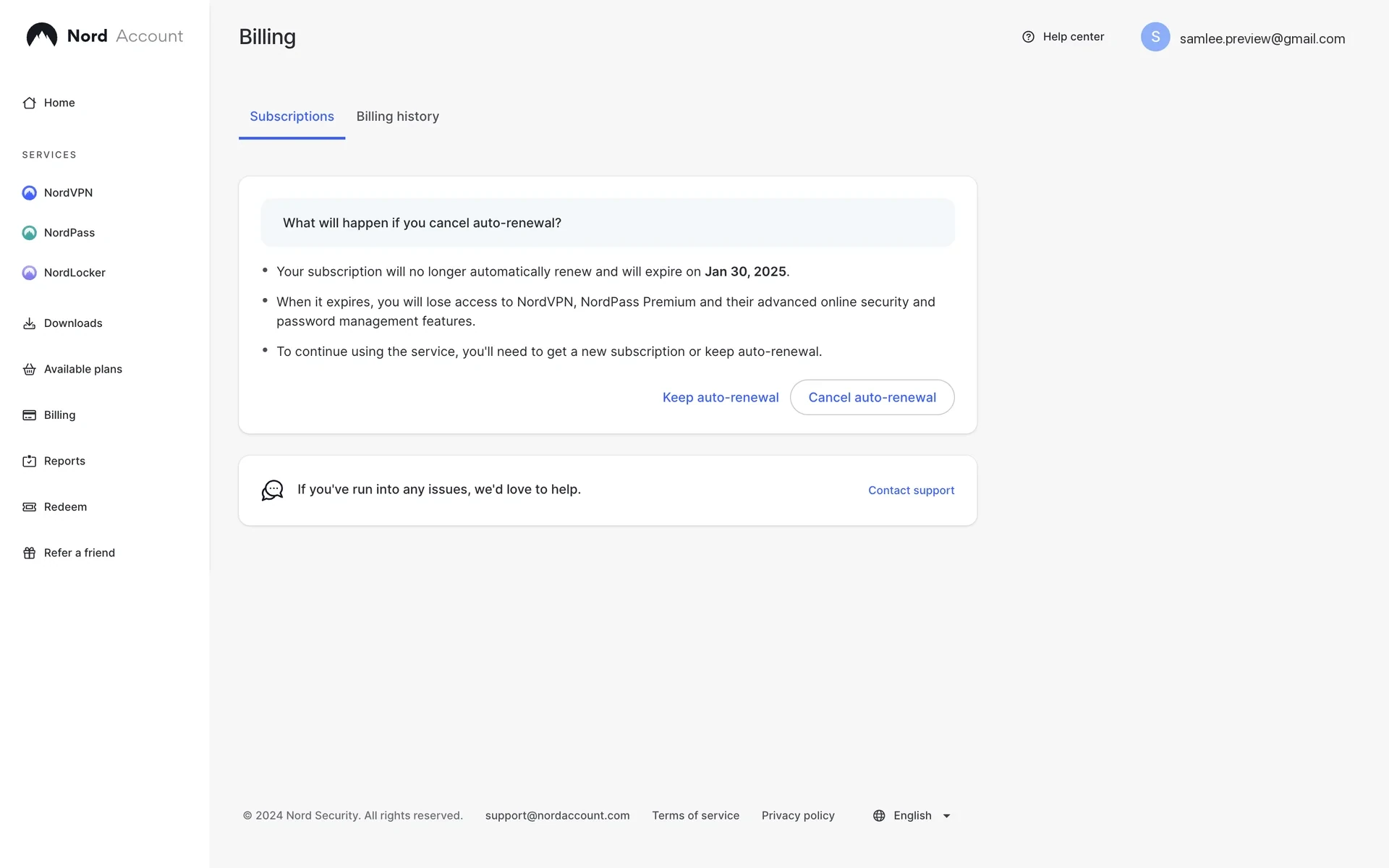This screenshot has height=868, width=1389.
Task: Click the expiry date Jan 30, 2025
Action: [x=745, y=272]
